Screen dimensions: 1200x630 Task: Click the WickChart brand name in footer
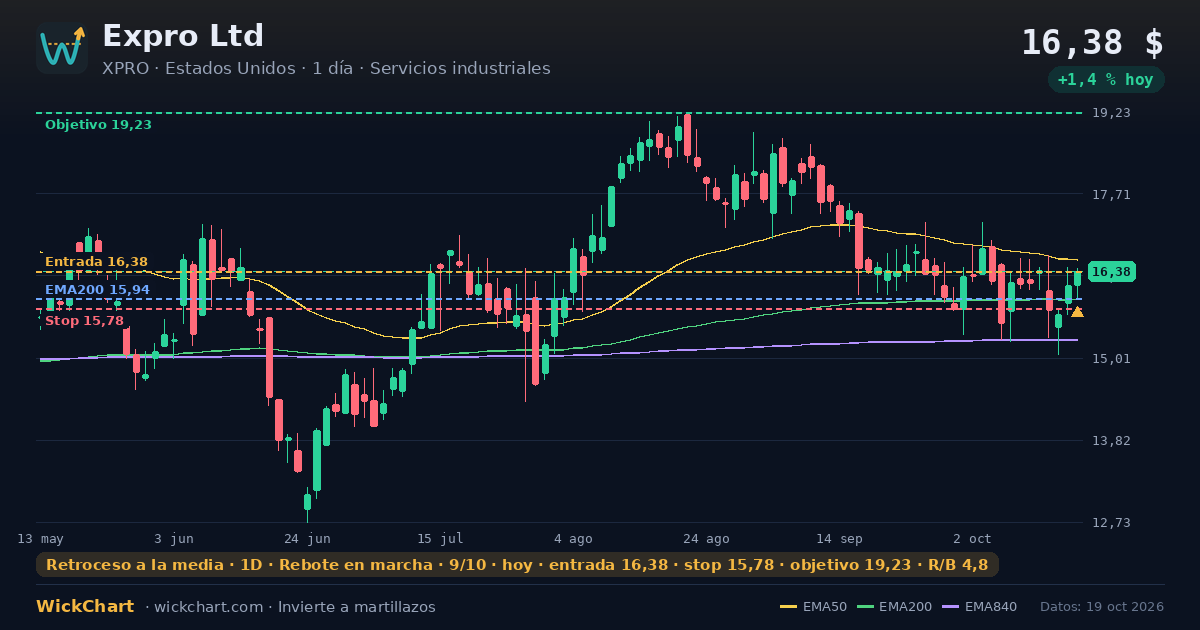(x=85, y=607)
